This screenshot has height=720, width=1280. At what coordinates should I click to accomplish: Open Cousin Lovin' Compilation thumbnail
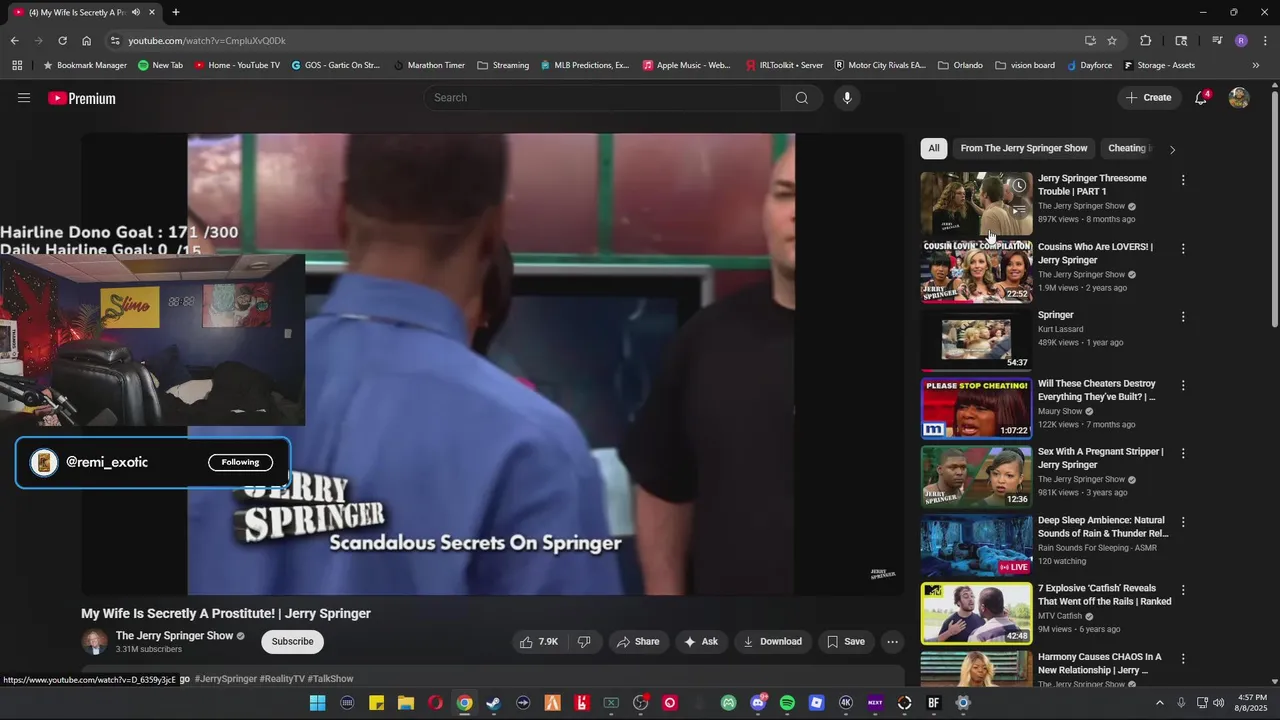tap(976, 271)
